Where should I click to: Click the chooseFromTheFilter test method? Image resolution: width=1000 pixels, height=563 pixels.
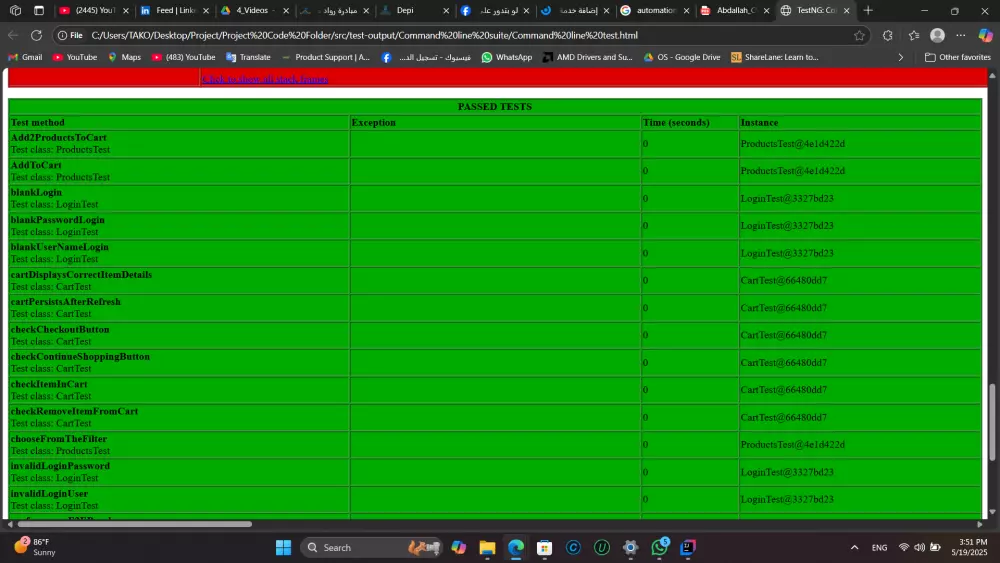59,439
